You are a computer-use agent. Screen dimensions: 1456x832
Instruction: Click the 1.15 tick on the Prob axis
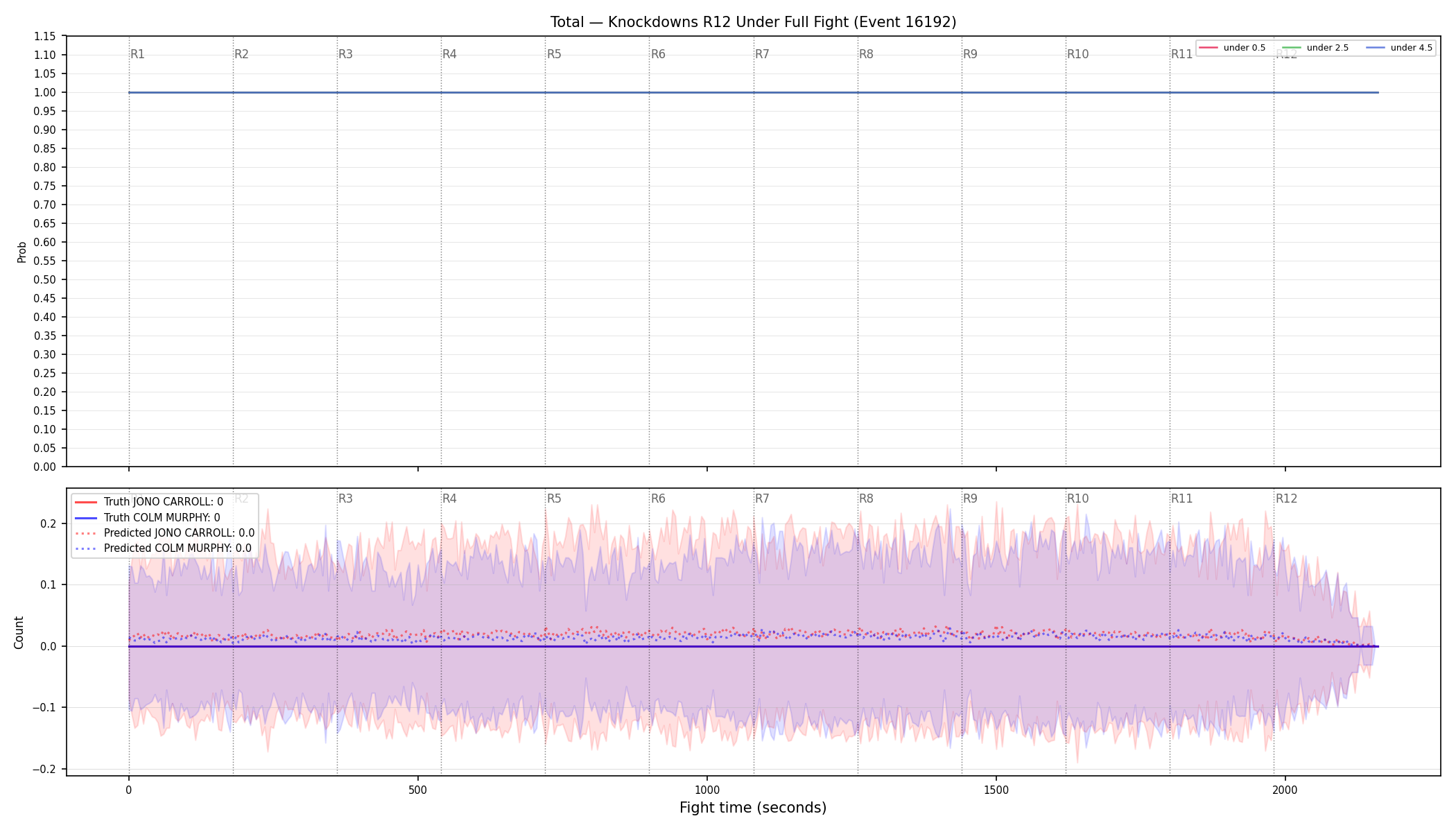tap(45, 36)
